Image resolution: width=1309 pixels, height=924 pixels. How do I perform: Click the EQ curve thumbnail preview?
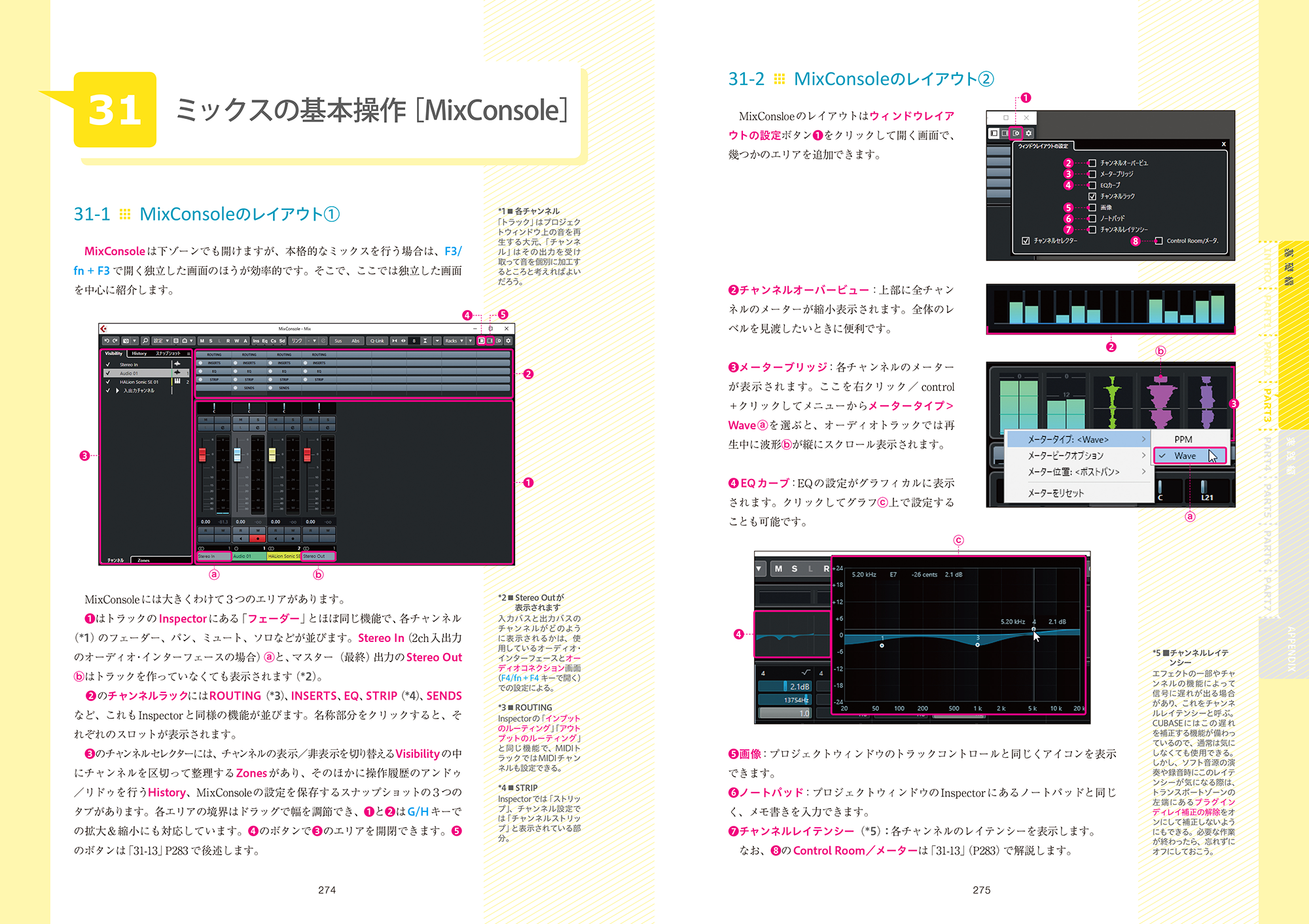click(x=792, y=634)
